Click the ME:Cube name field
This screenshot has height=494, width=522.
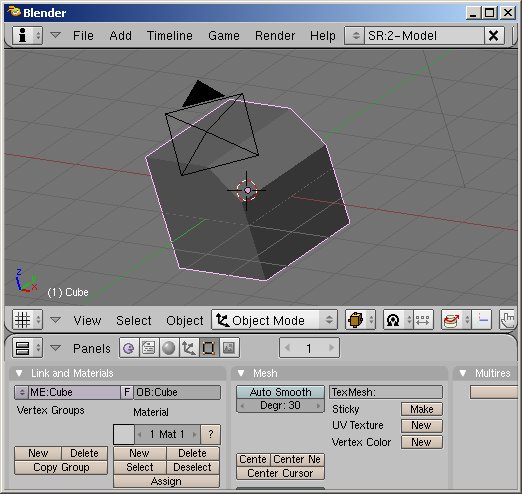[x=74, y=392]
